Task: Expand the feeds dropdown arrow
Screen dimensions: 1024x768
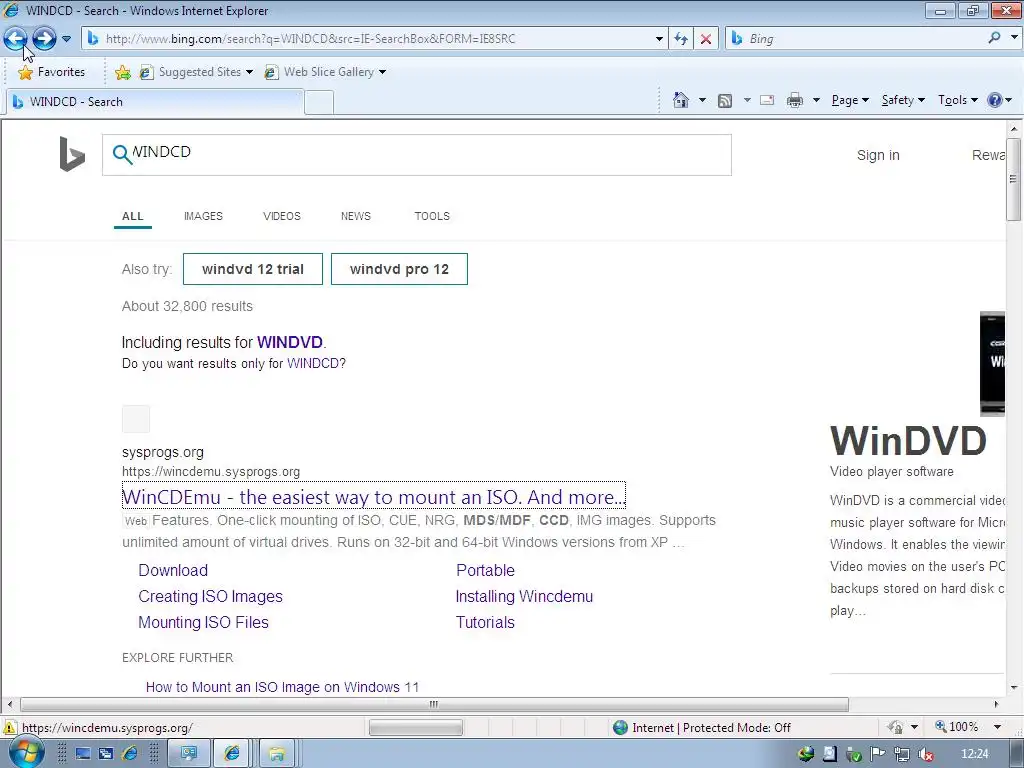Action: click(x=746, y=100)
